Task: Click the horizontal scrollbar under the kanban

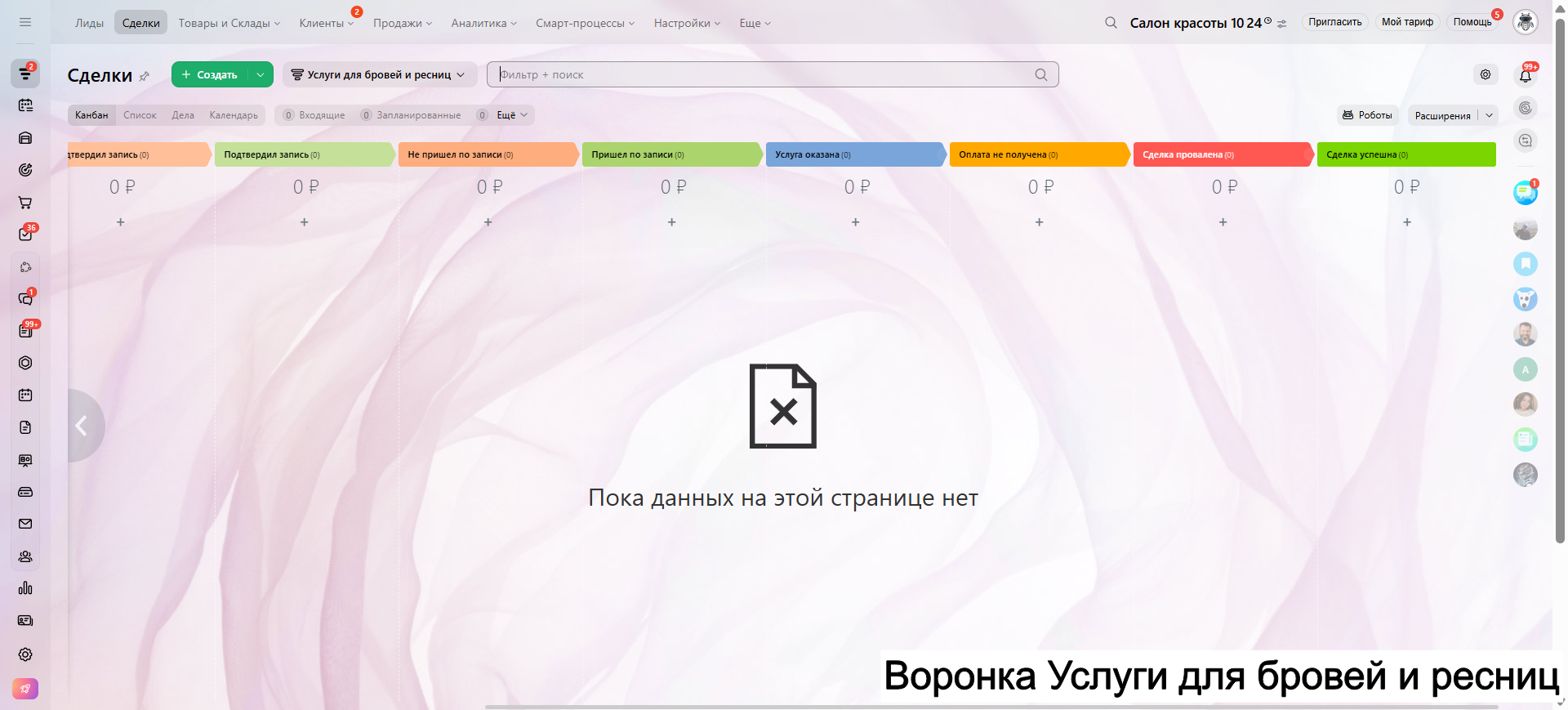Action: [x=991, y=707]
